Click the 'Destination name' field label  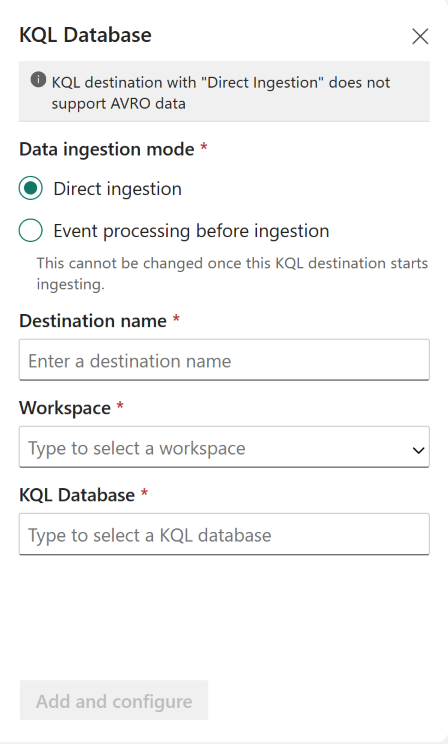(93, 321)
